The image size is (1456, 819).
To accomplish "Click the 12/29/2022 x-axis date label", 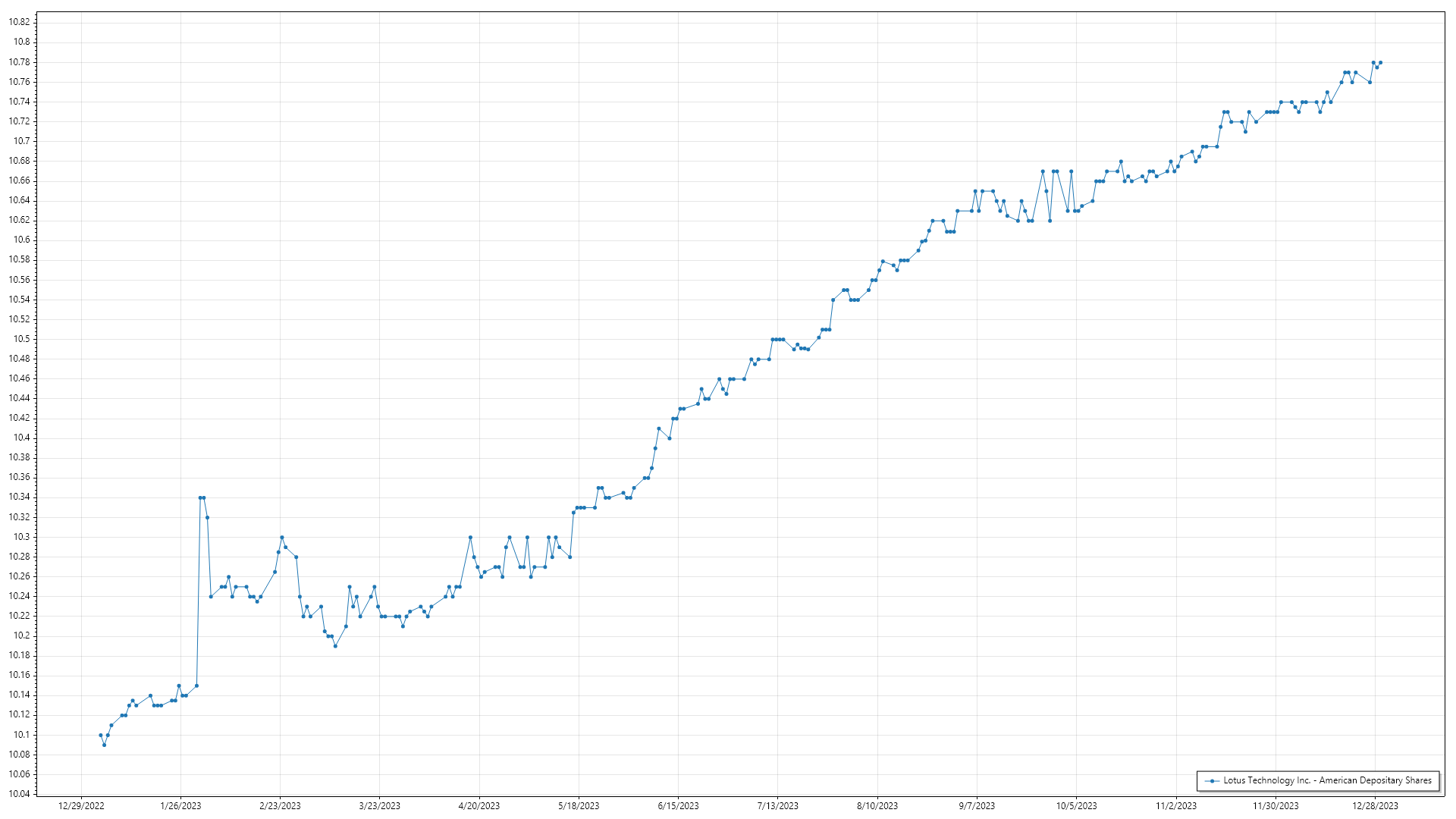I will click(x=81, y=806).
